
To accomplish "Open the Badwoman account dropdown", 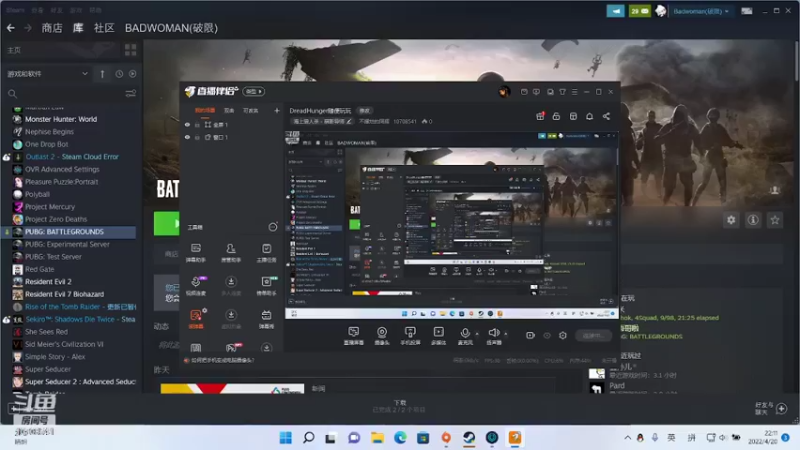I will (701, 11).
